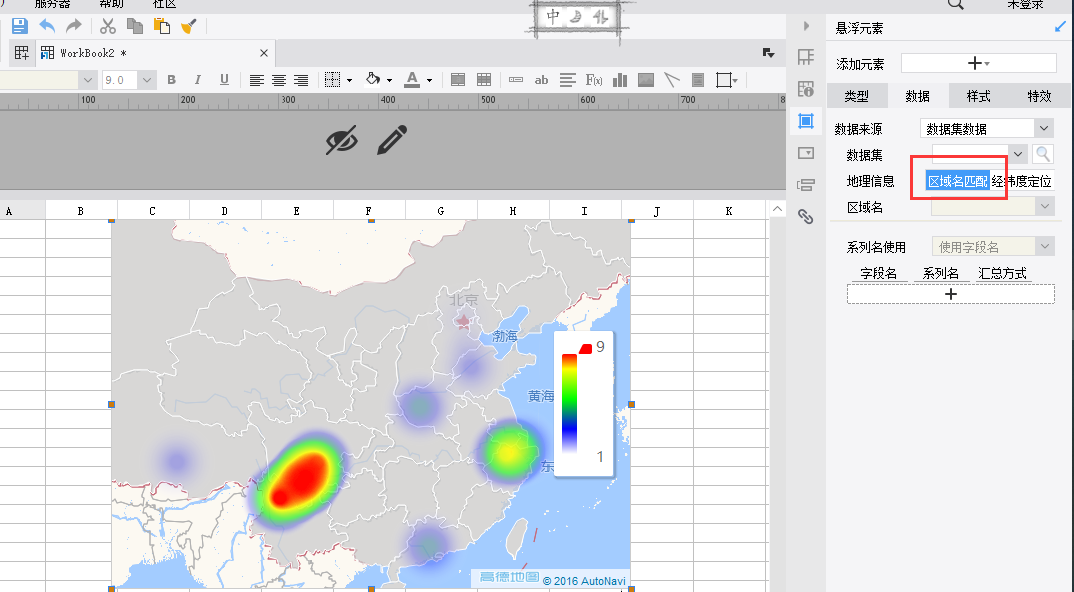Viewport: 1074px width, 592px height.
Task: Switch to the 类型 tab
Action: (x=856, y=96)
